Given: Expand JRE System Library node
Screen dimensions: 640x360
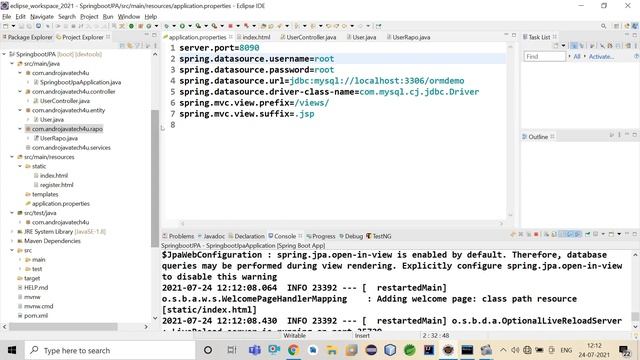Looking at the screenshot, I should [12, 231].
